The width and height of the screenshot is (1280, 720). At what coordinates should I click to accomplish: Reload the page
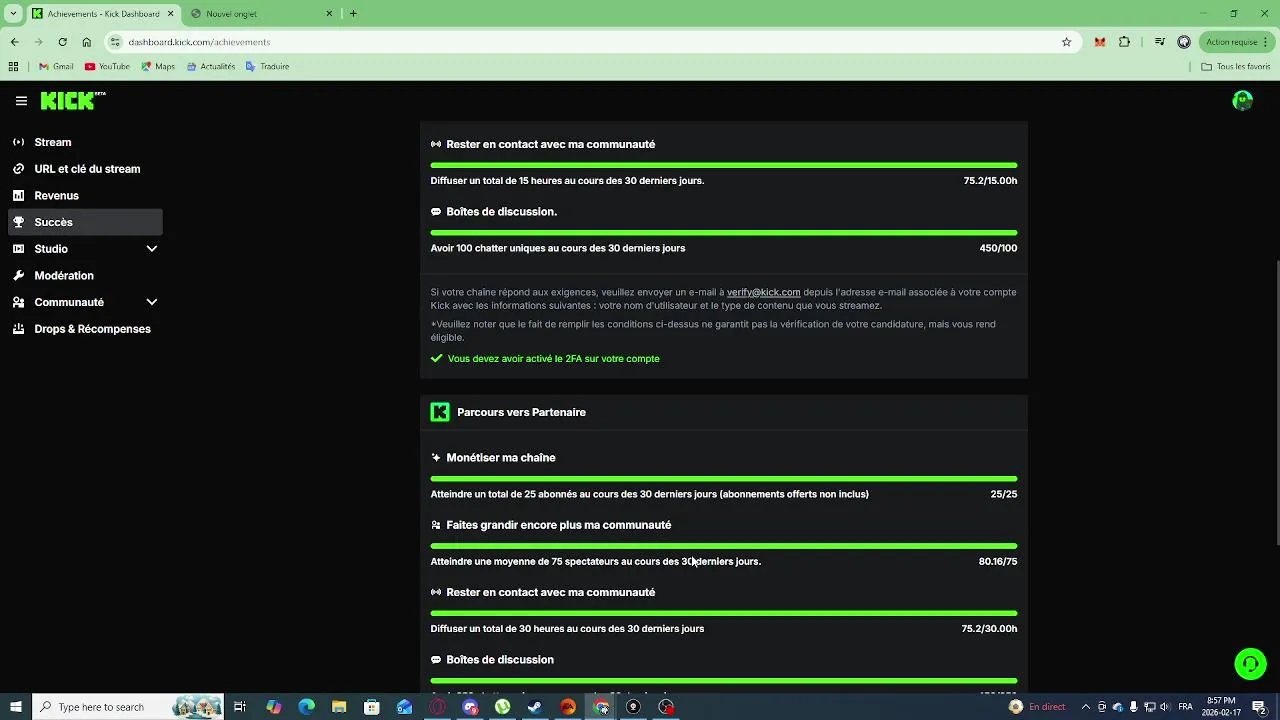(62, 42)
